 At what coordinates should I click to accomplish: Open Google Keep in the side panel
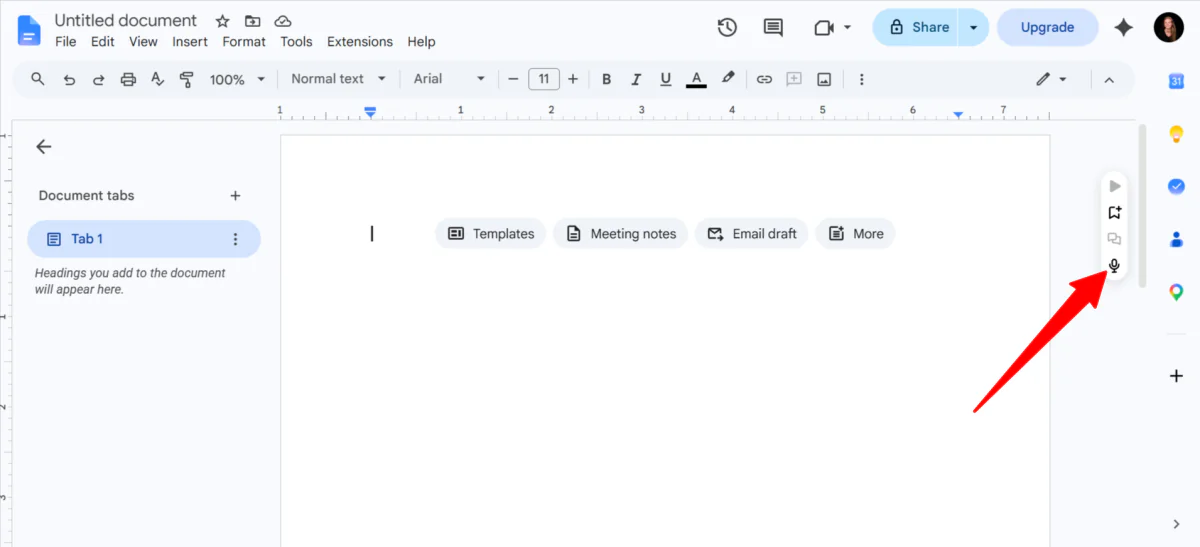[x=1176, y=133]
